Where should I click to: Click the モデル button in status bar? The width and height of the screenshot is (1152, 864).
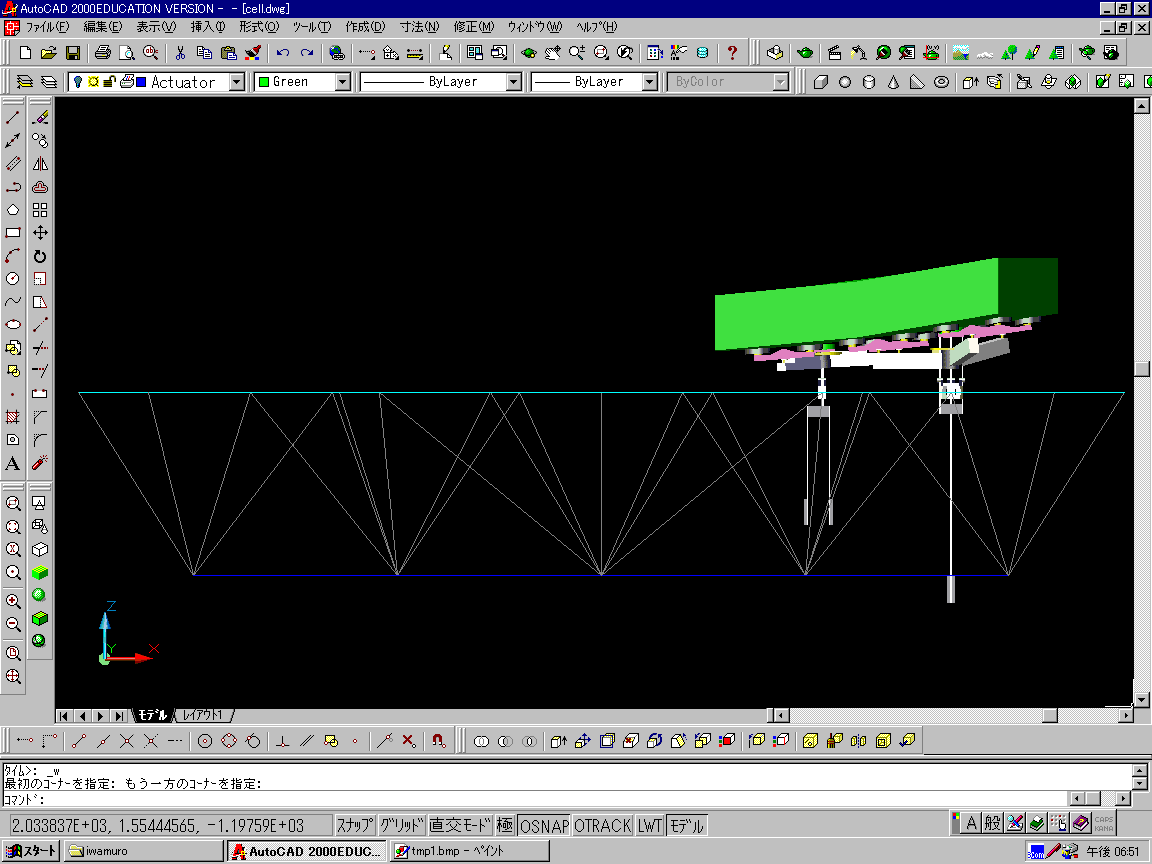(x=687, y=826)
